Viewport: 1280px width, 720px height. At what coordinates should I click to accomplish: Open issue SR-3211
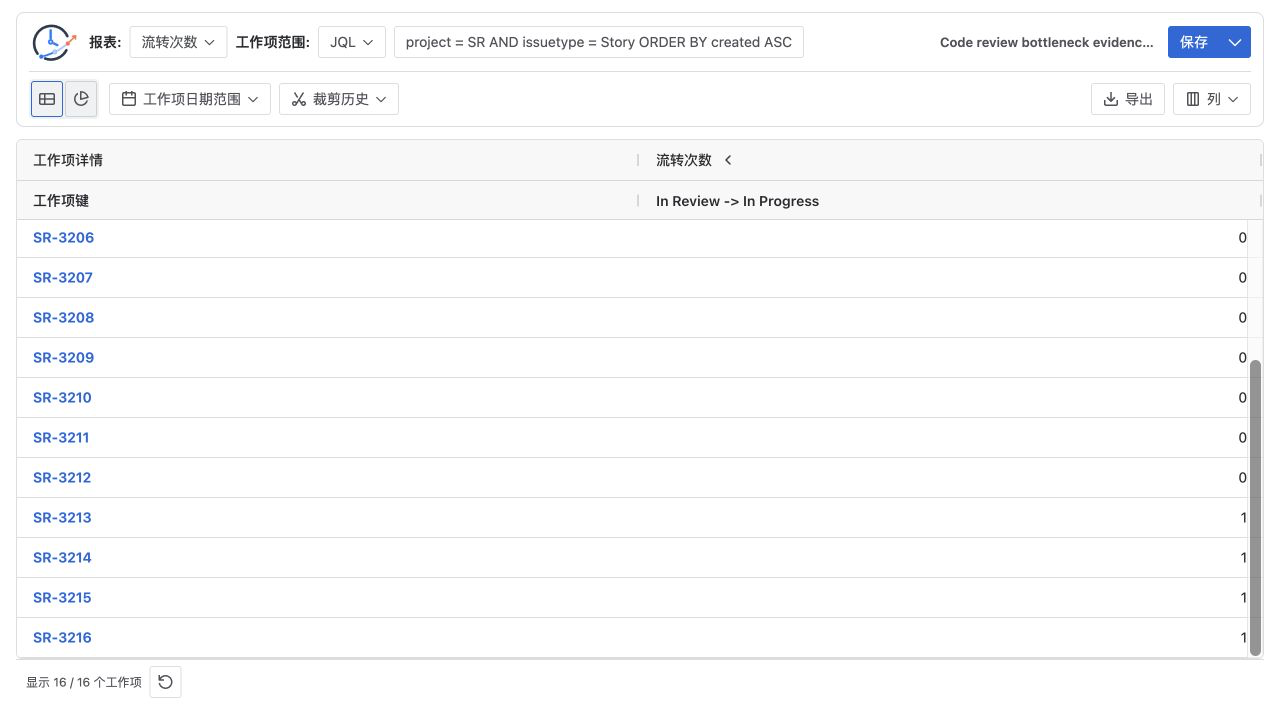coord(61,438)
